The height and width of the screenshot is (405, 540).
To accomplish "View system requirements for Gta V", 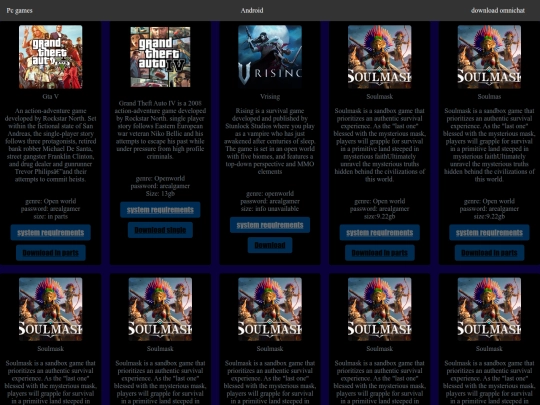I will [x=51, y=232].
